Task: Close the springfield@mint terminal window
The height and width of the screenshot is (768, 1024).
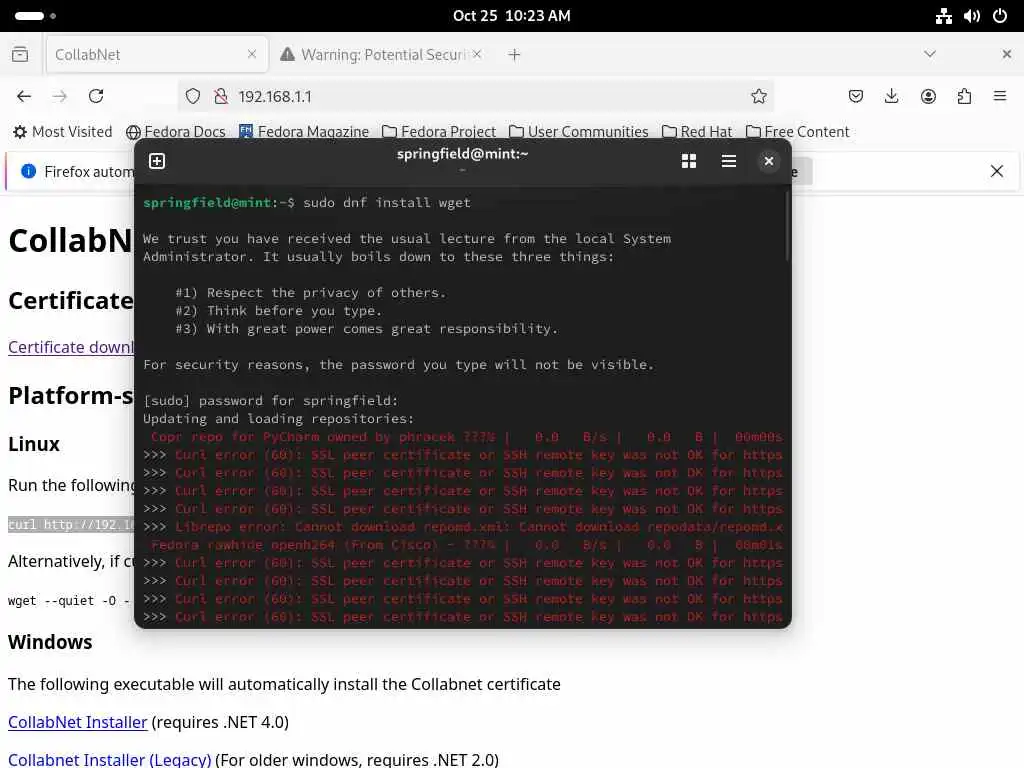Action: [x=769, y=161]
